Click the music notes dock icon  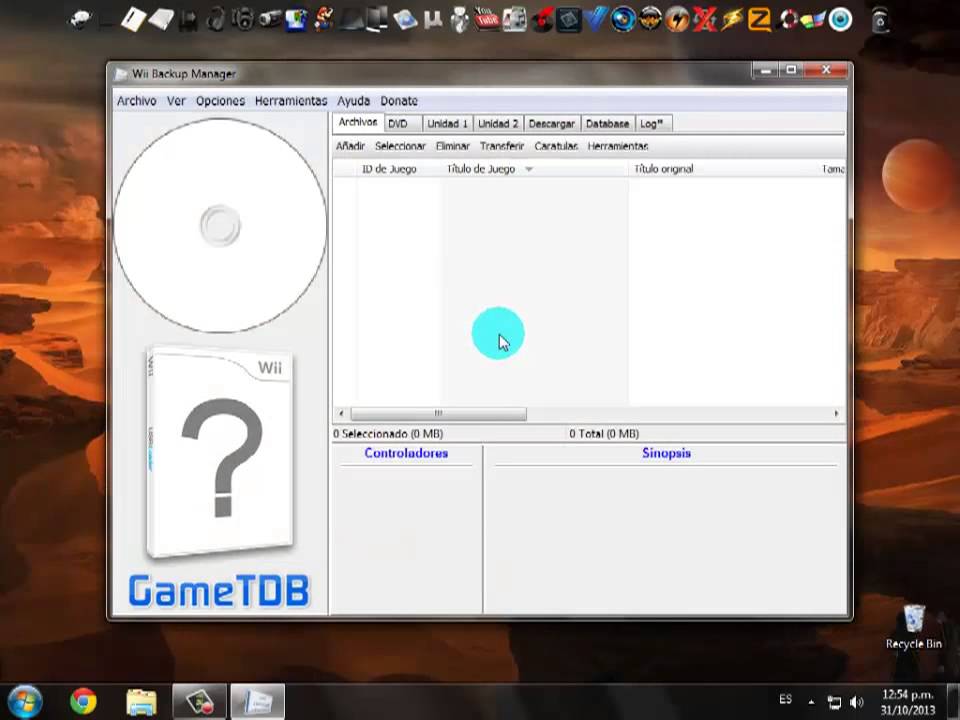514,20
